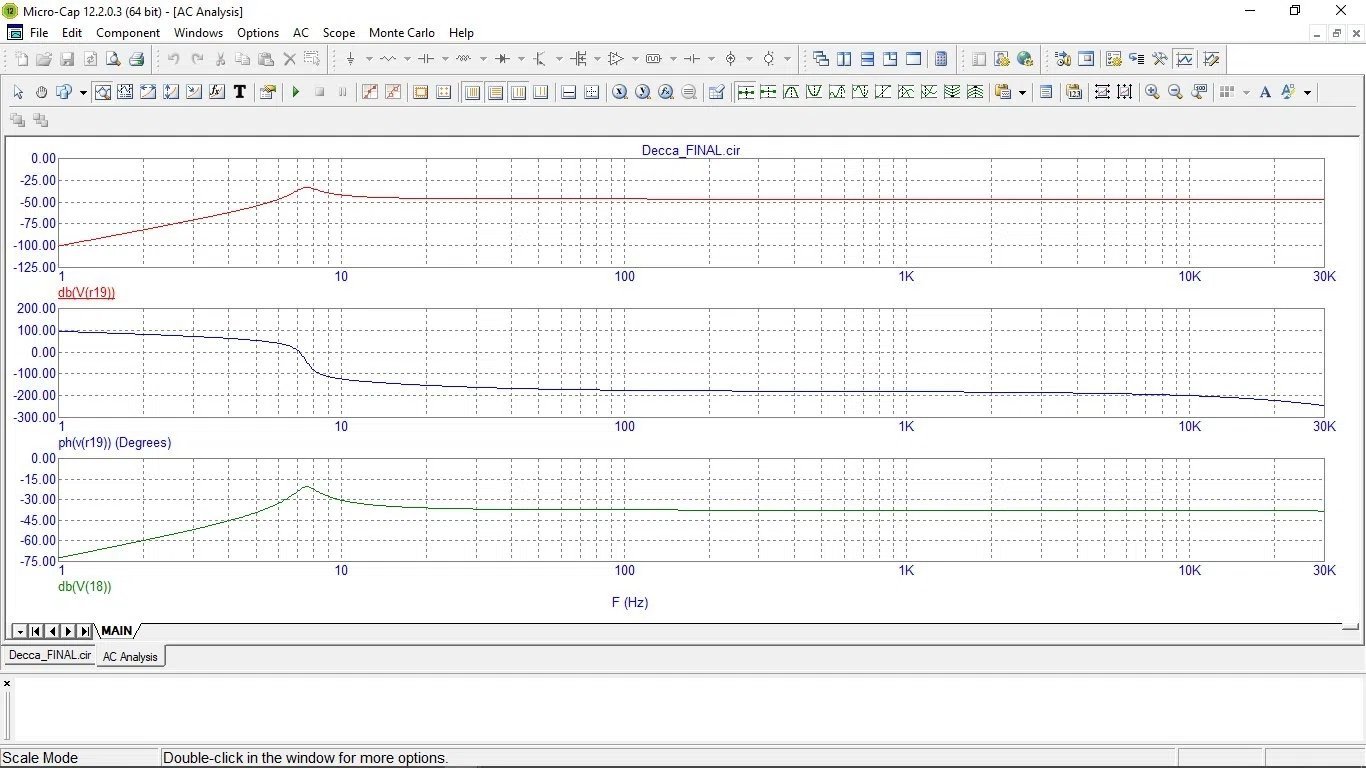Pick the capacitor component icon
Screen dimensions: 1366x768
pos(426,59)
